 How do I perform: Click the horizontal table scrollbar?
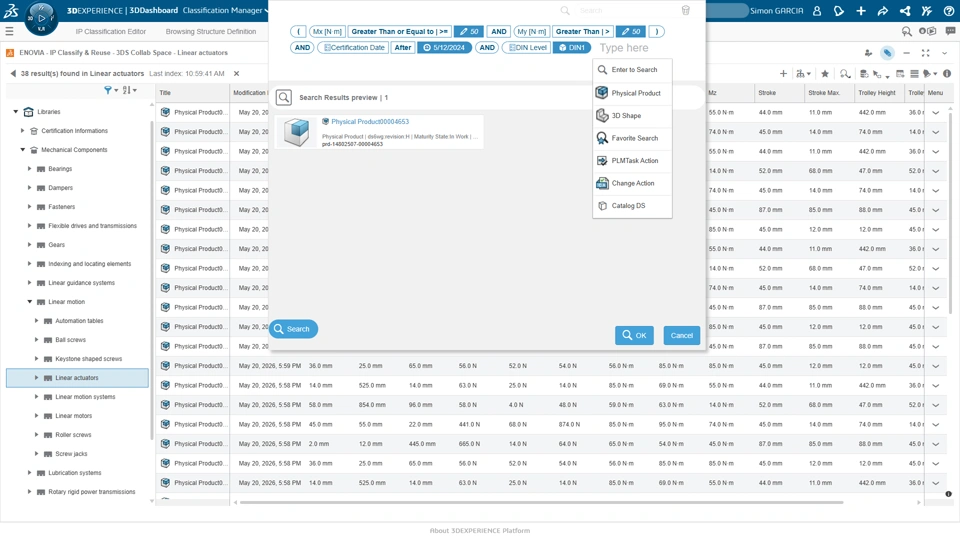pyautogui.click(x=542, y=503)
